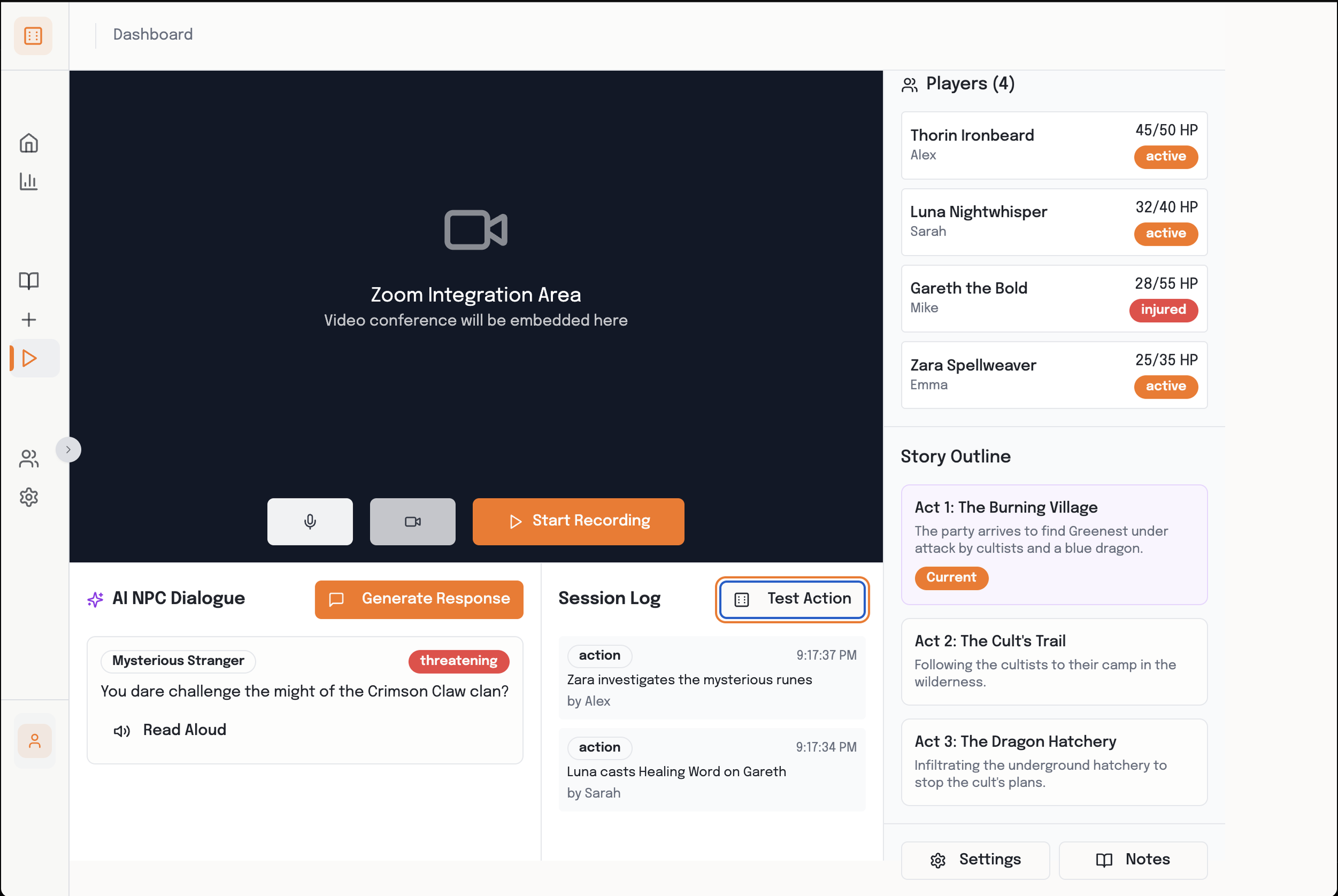This screenshot has height=896, width=1338.
Task: Toggle the microphone mute button
Action: pos(310,521)
